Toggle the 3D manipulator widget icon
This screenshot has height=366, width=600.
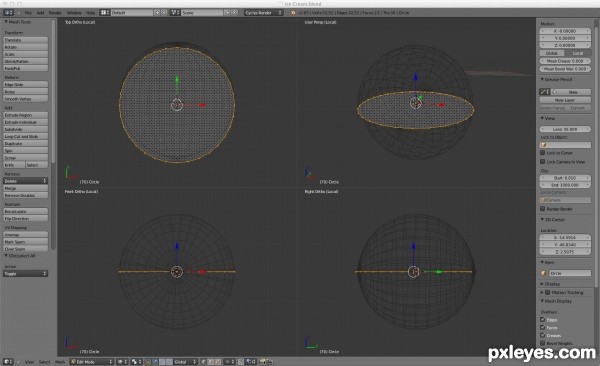pyautogui.click(x=148, y=362)
